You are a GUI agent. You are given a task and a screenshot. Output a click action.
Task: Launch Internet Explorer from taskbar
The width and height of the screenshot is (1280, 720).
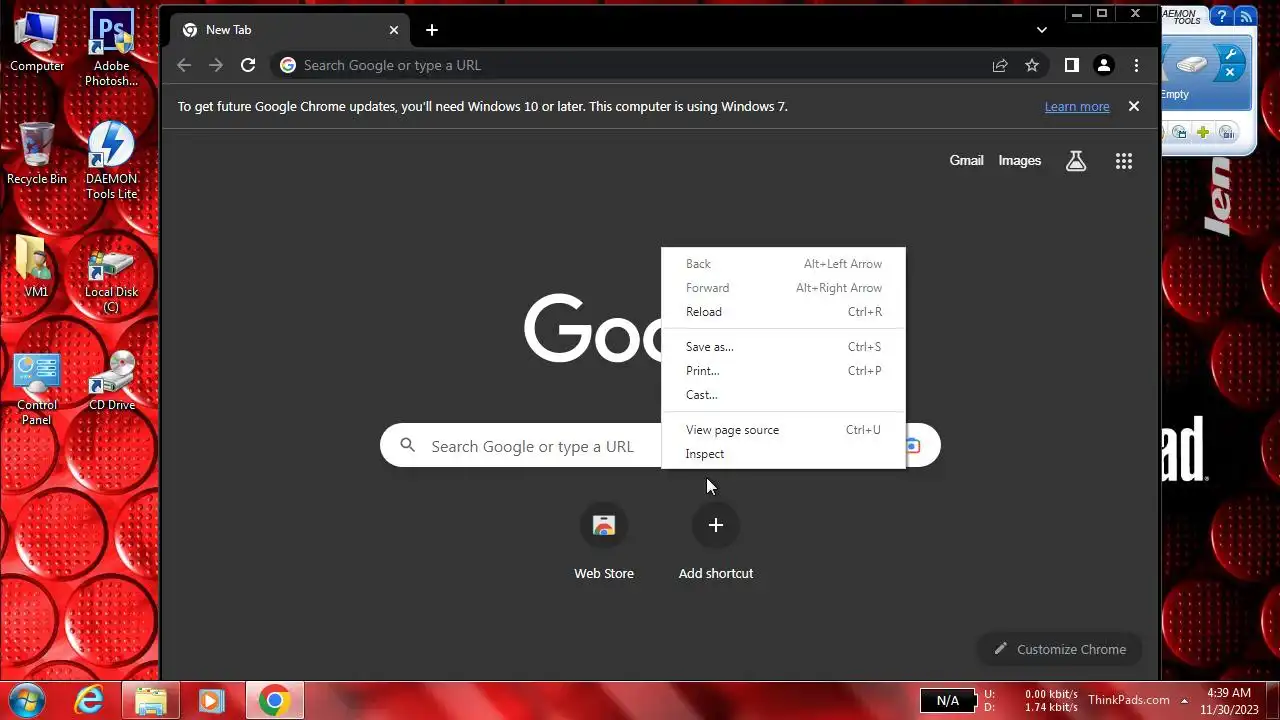pyautogui.click(x=90, y=701)
